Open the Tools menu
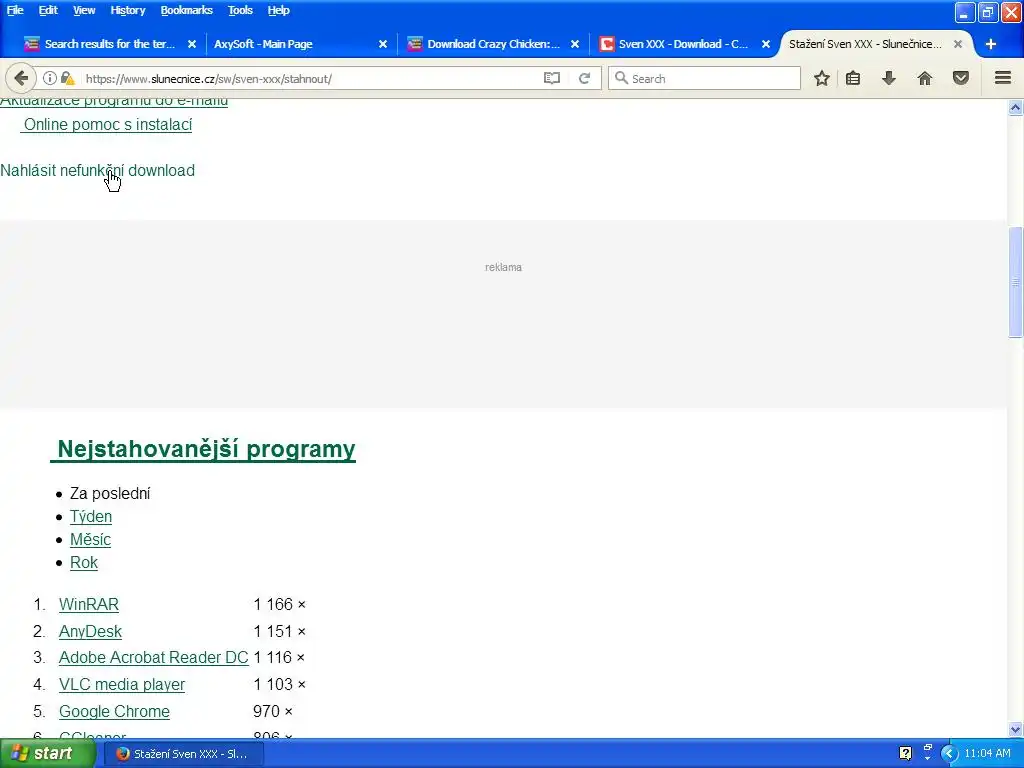 click(240, 10)
